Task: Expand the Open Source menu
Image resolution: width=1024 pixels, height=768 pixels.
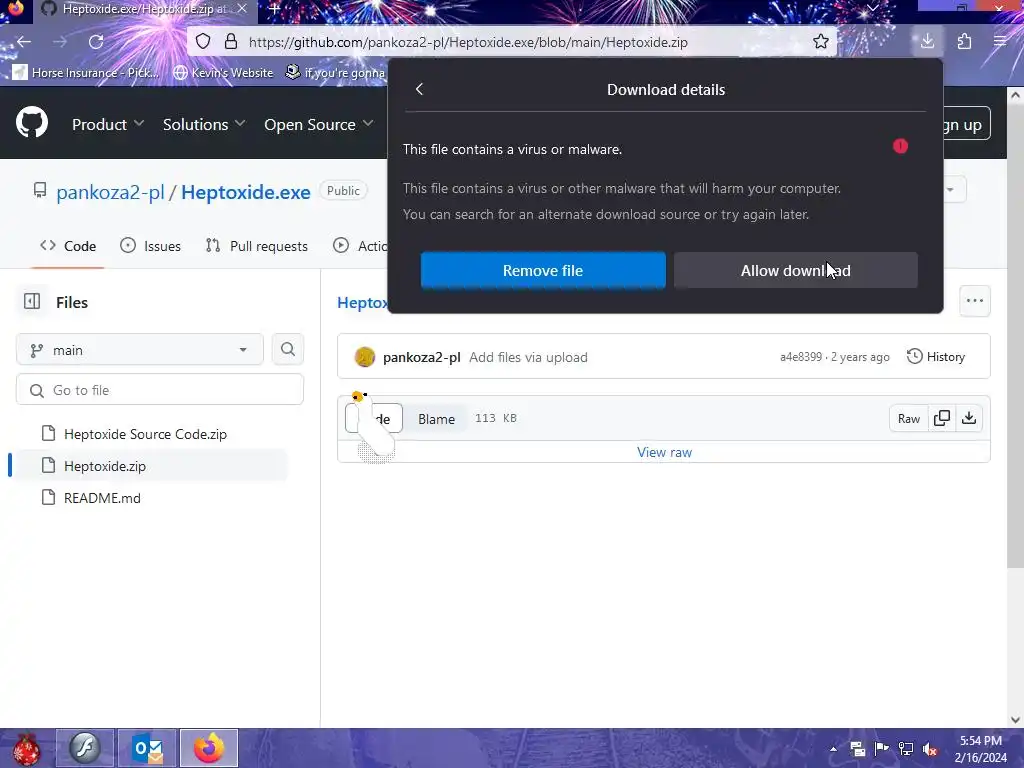Action: pos(319,124)
